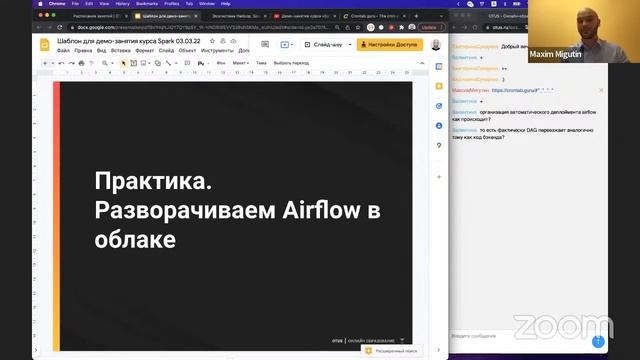Send the chat message with blue button
The image size is (640, 360).
[598, 342]
